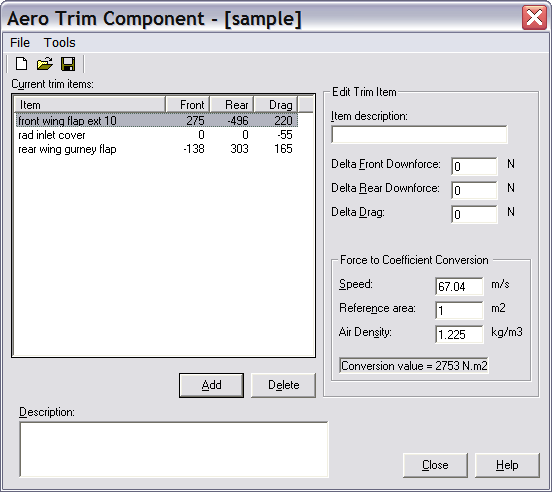
Task: Select the rad inlet cover item
Action: click(52, 135)
